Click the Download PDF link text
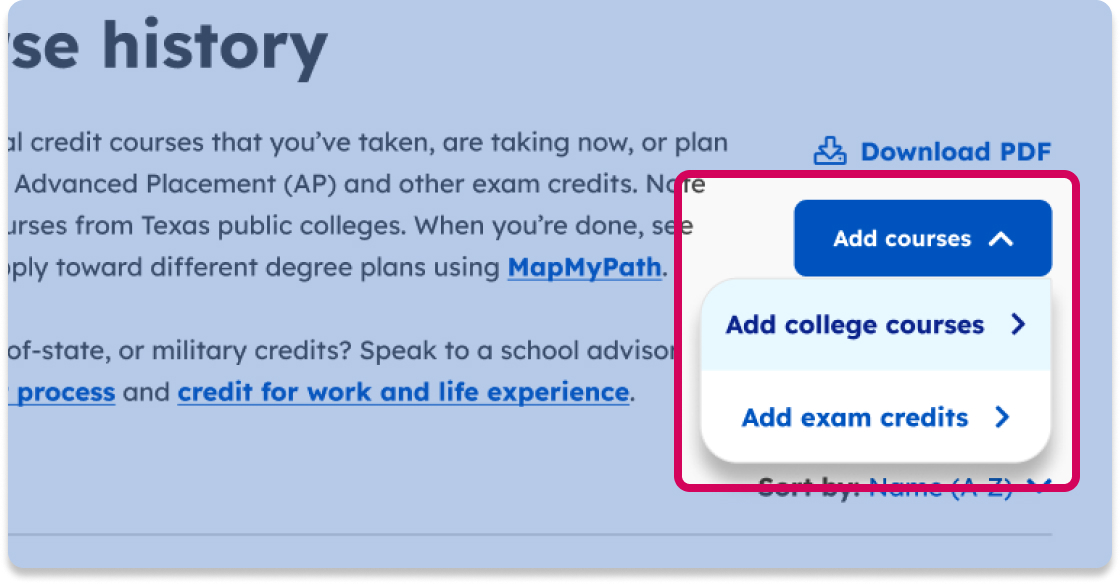This screenshot has height=584, width=1120. (x=955, y=152)
